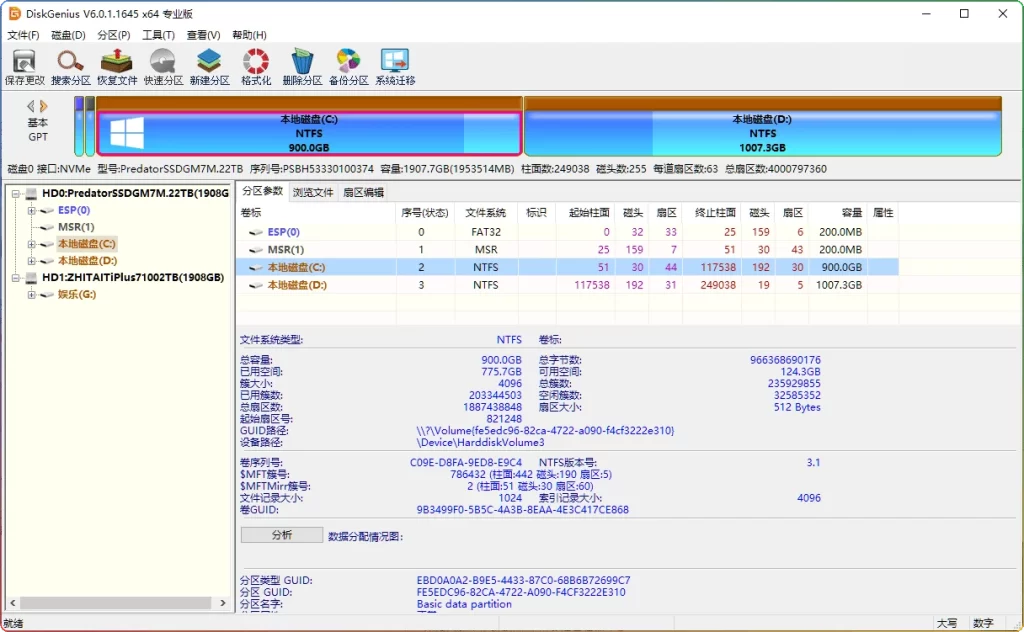Switch to the 浏览文件 tab
This screenshot has width=1024, height=632.
click(x=313, y=192)
